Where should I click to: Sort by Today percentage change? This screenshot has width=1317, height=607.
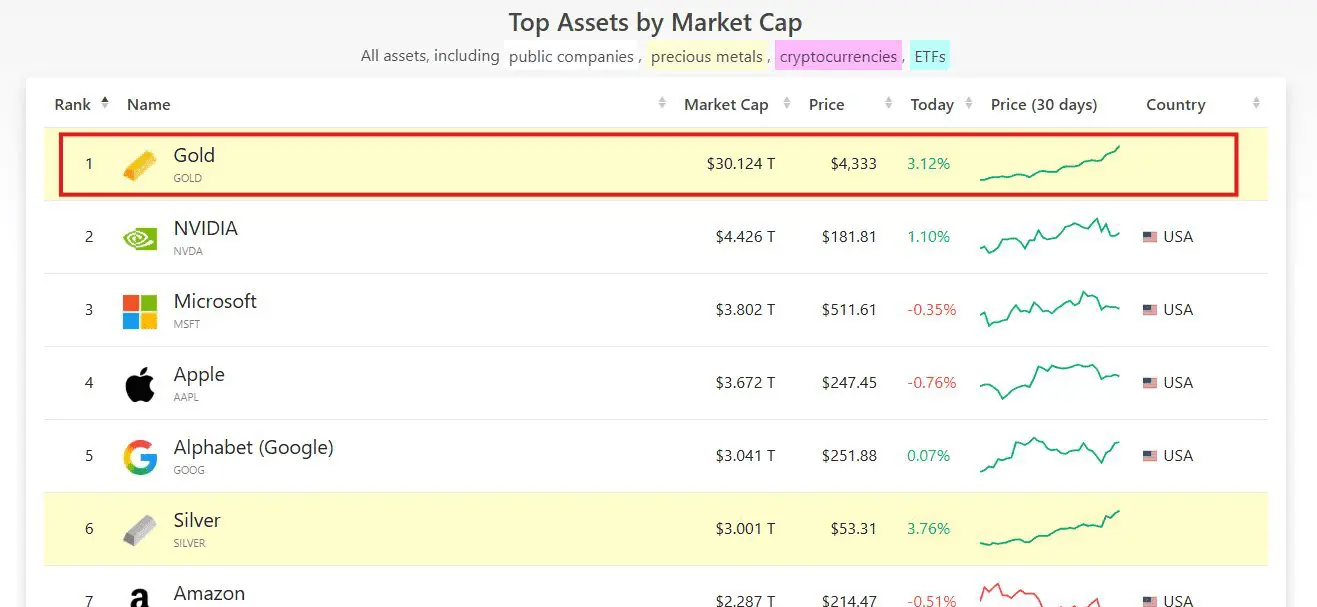point(932,105)
